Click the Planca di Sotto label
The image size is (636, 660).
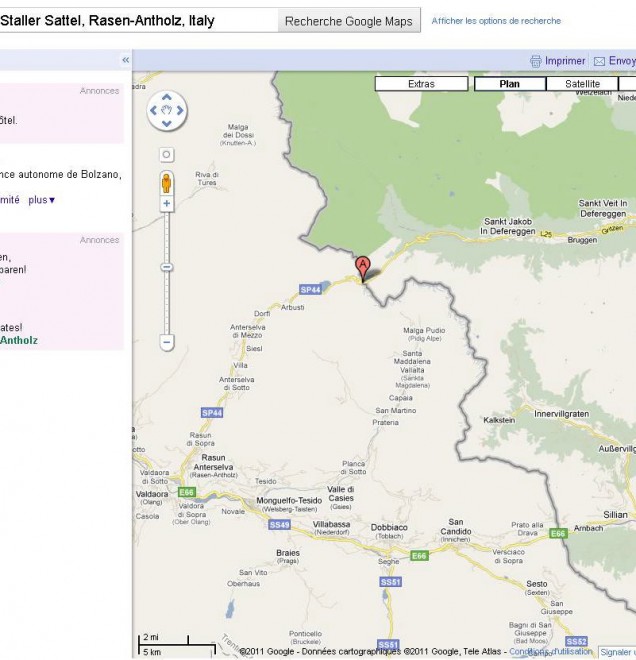click(354, 468)
